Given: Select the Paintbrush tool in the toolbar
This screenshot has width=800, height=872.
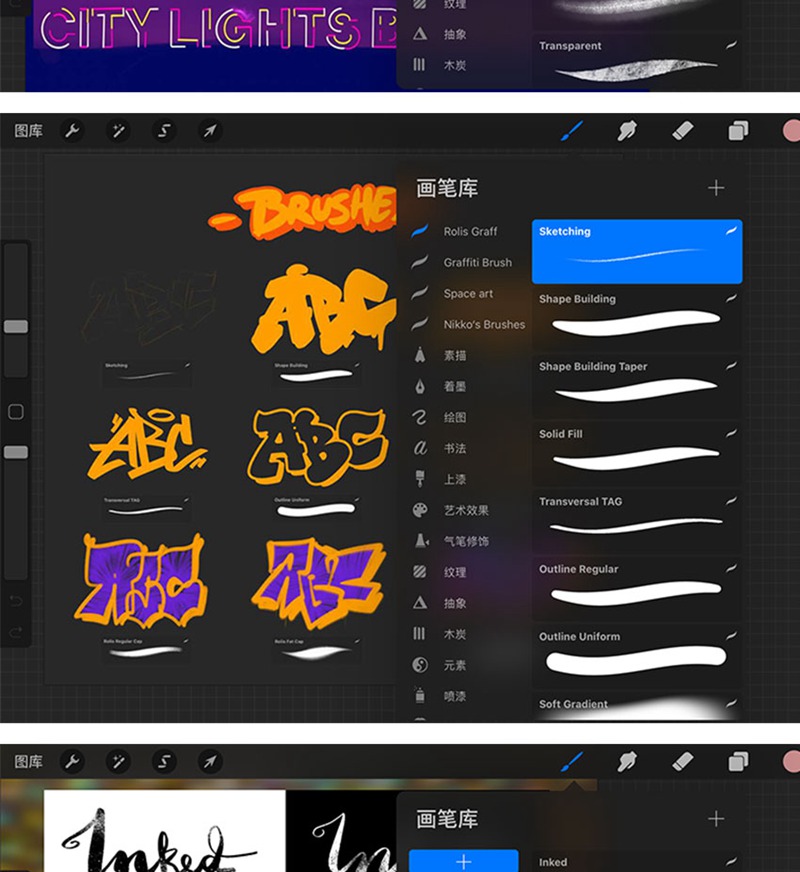Looking at the screenshot, I should click(572, 129).
